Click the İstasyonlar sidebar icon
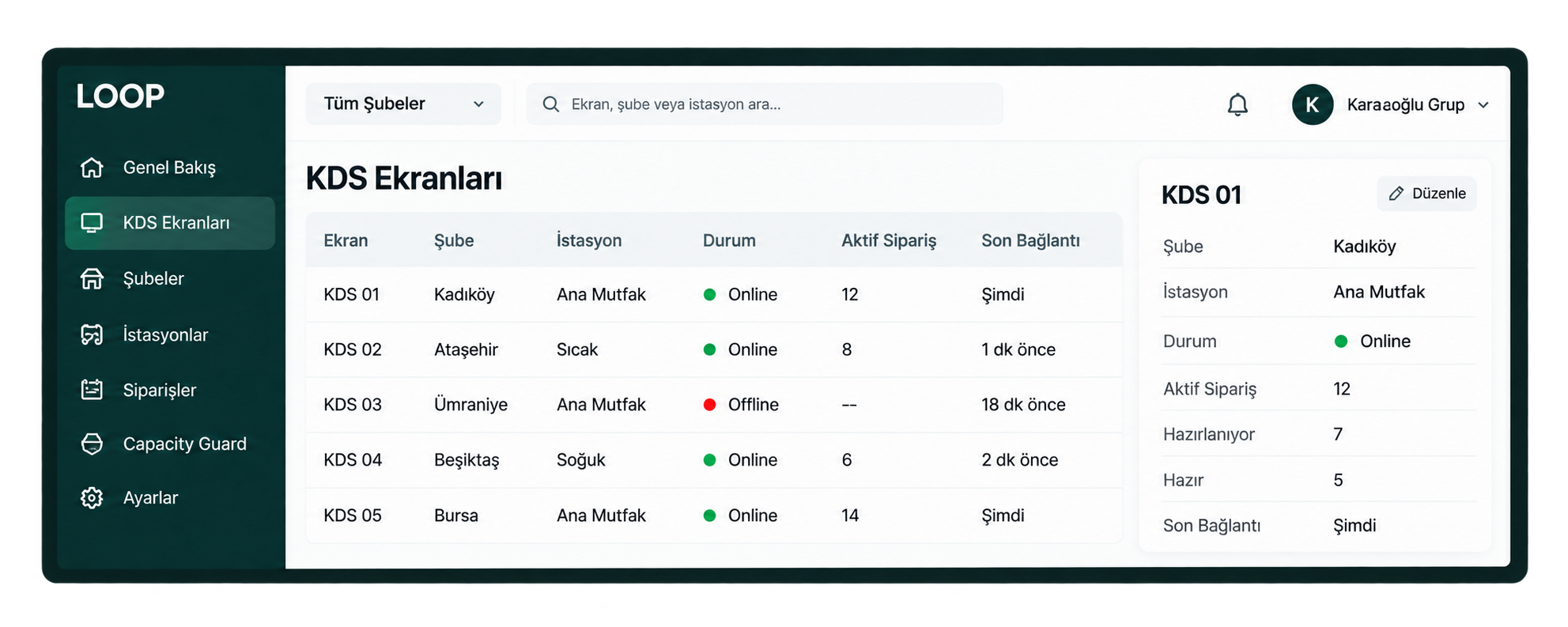The height and width of the screenshot is (627, 1568). (x=92, y=334)
